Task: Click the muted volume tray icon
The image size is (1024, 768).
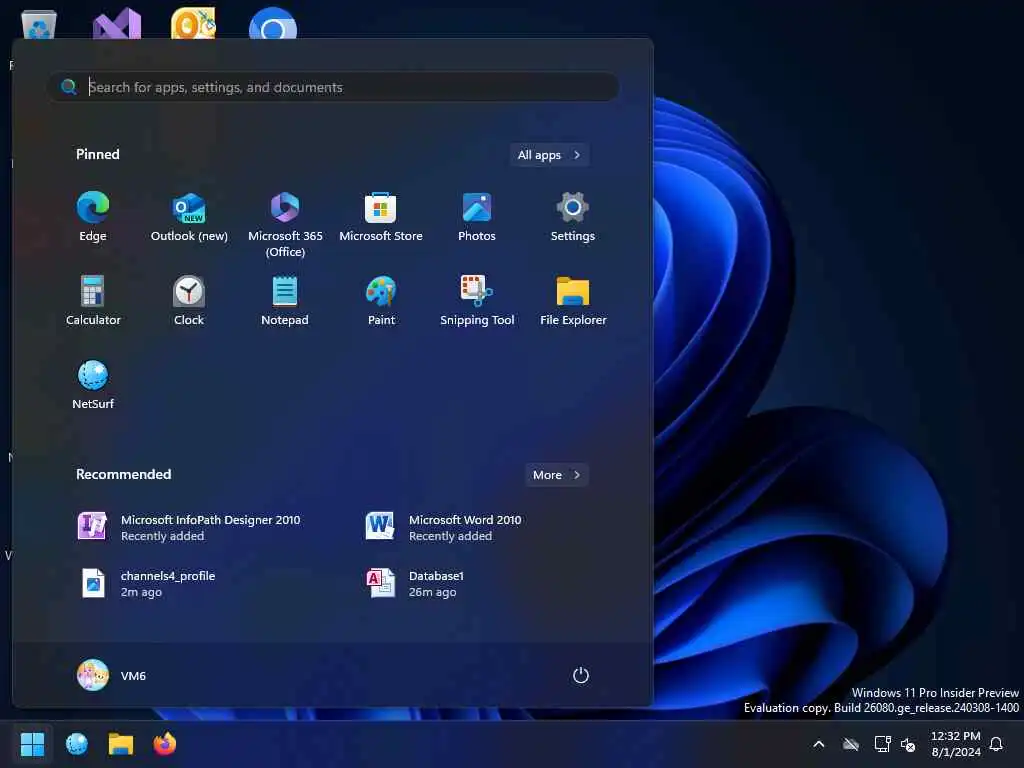Action: pos(908,744)
